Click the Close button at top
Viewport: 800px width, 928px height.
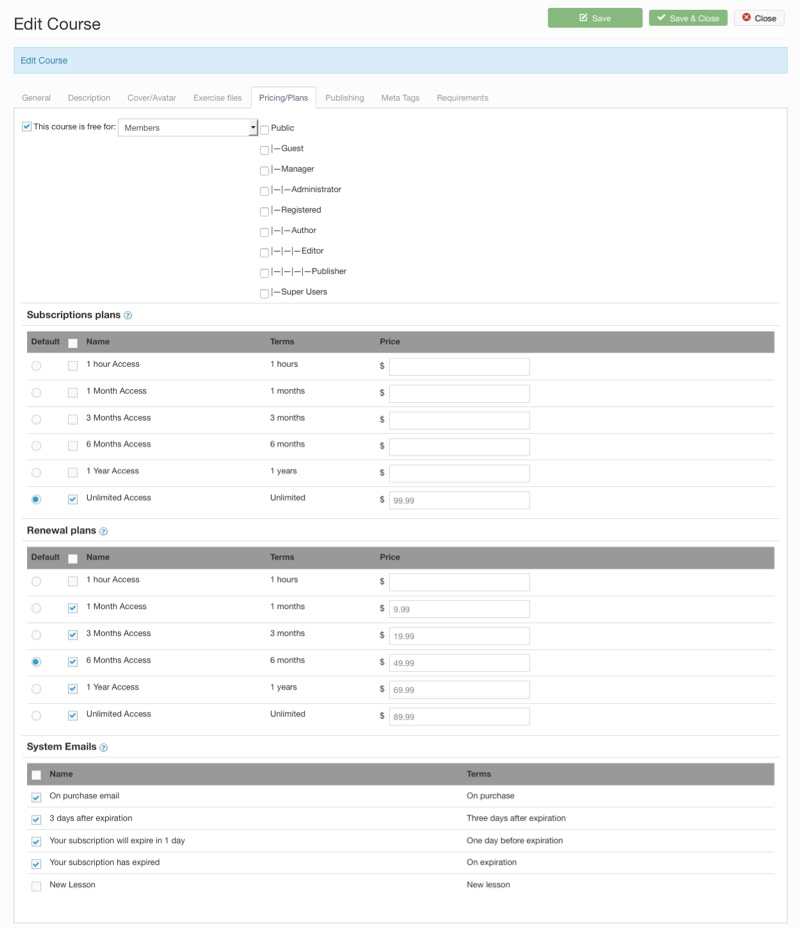pyautogui.click(x=759, y=18)
